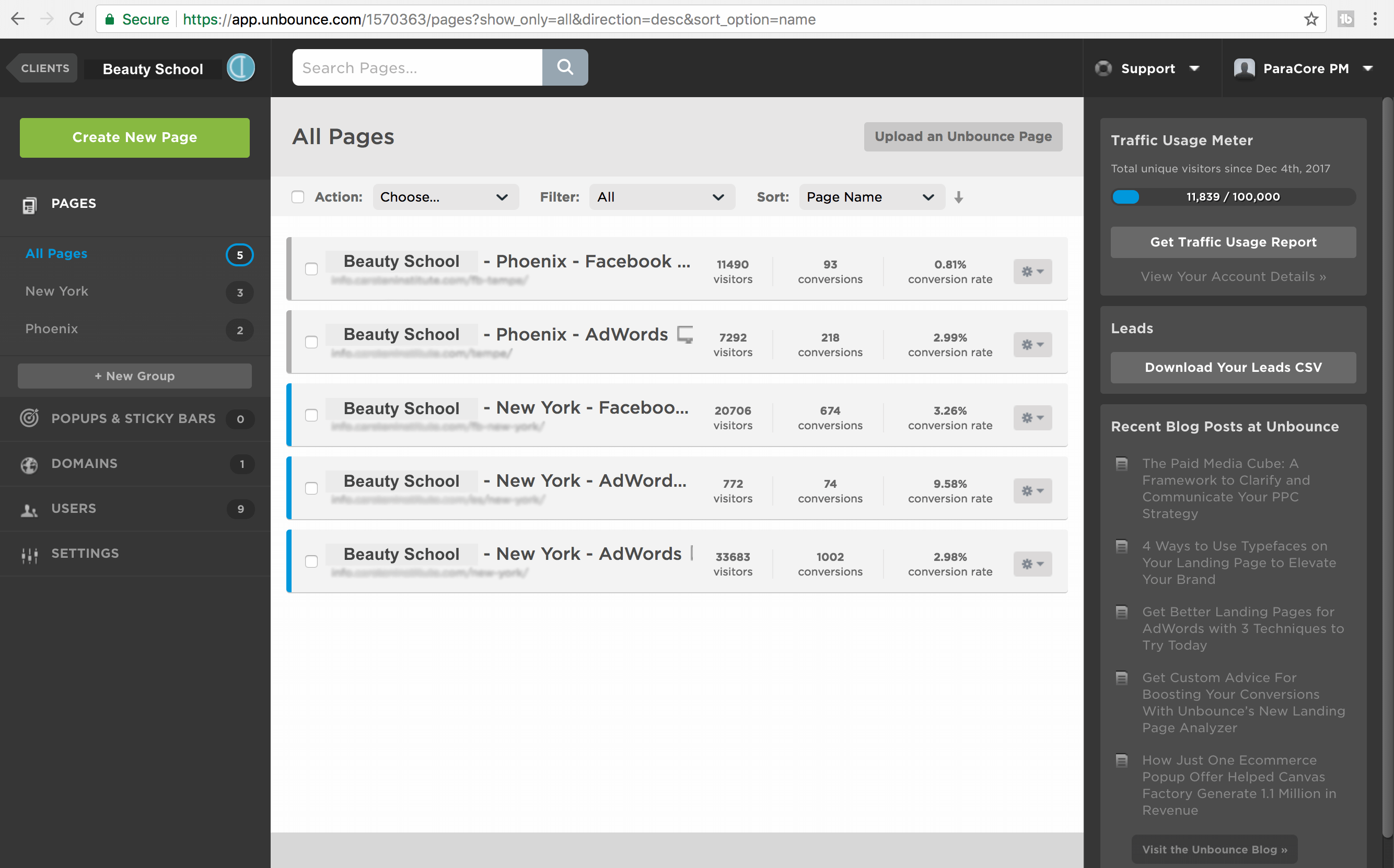Open blog post How Just One Ecommerce Popup
Screen dimensions: 1394x868
tap(1239, 785)
